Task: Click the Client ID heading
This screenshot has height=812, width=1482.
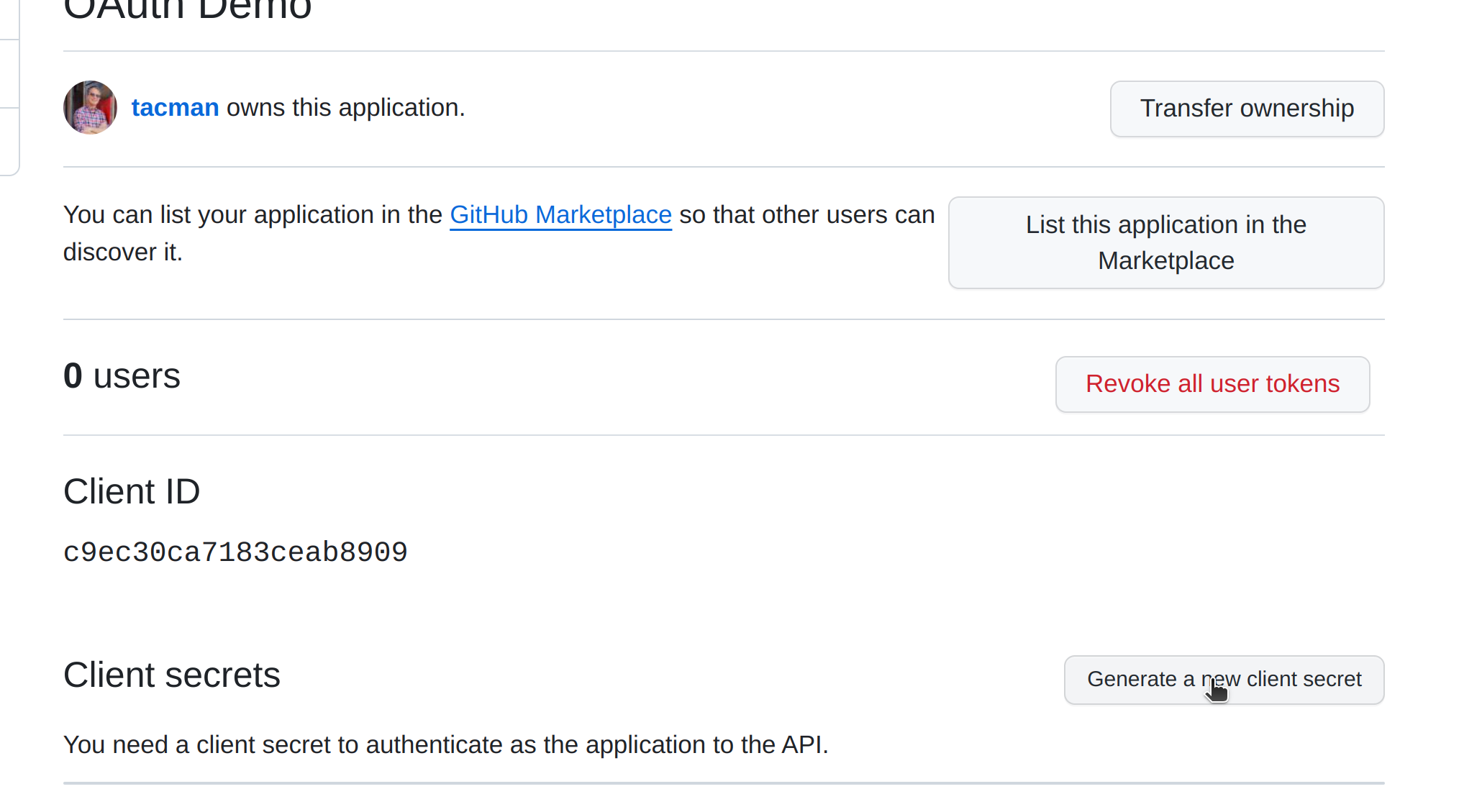Action: (x=132, y=492)
